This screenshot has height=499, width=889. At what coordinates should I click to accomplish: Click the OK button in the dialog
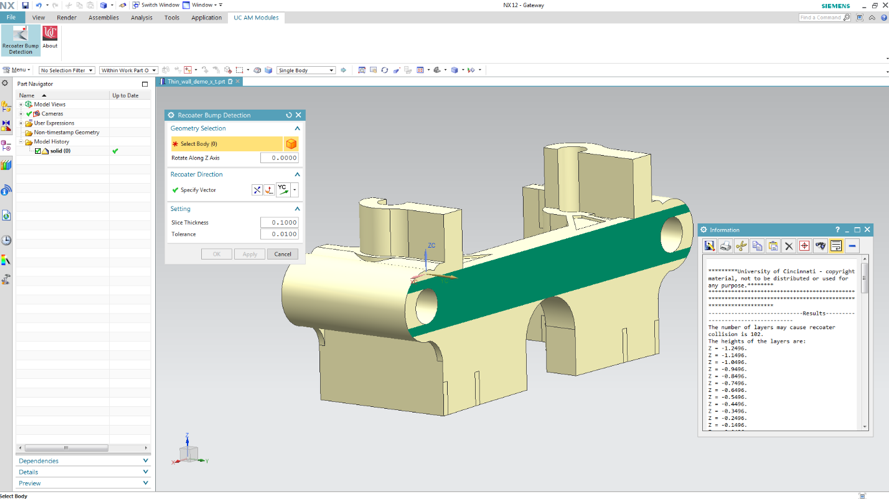[x=217, y=254]
